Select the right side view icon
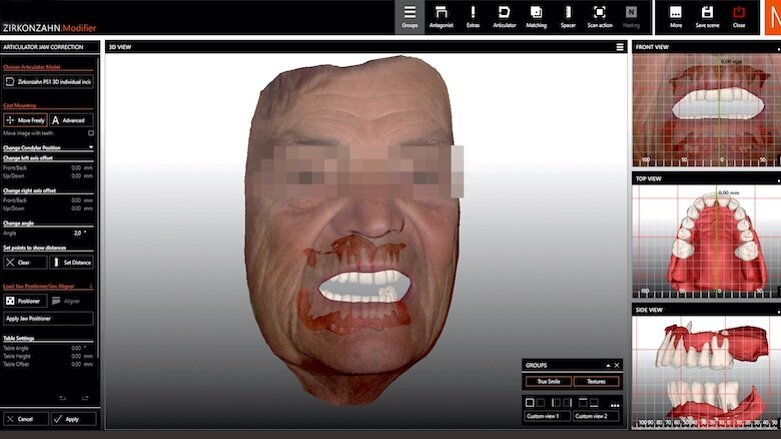 click(567, 403)
